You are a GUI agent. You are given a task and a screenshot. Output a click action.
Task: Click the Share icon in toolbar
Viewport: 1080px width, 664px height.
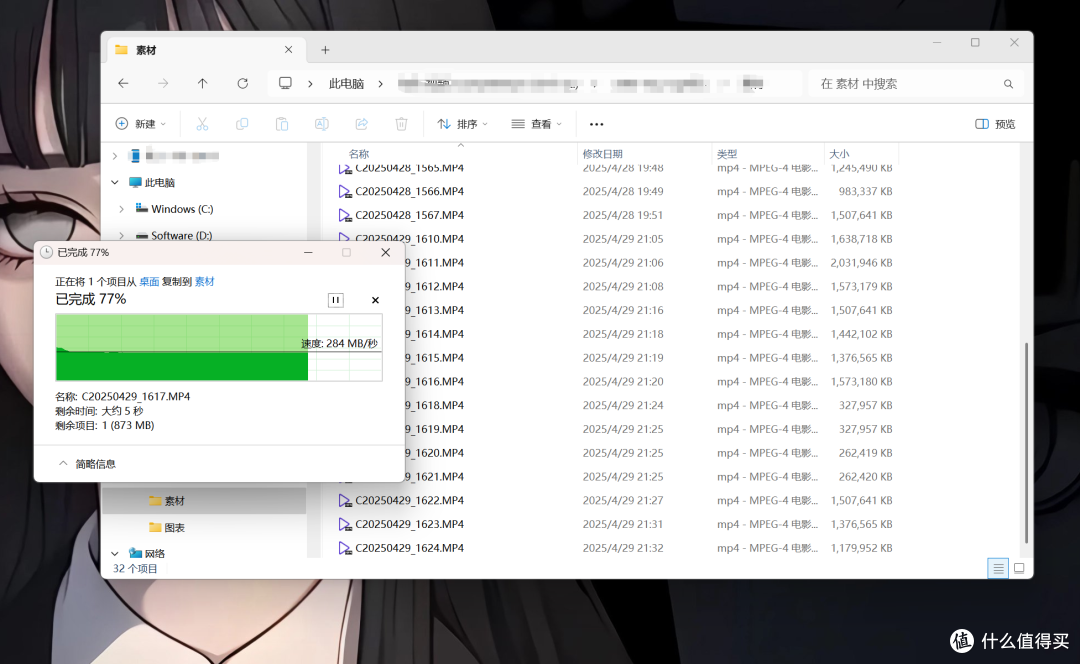[x=362, y=124]
